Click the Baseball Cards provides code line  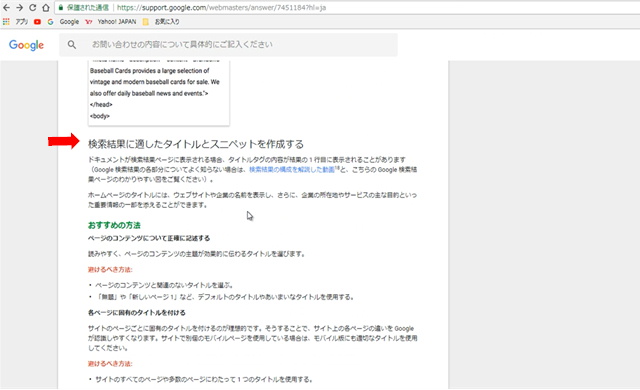tap(150, 71)
